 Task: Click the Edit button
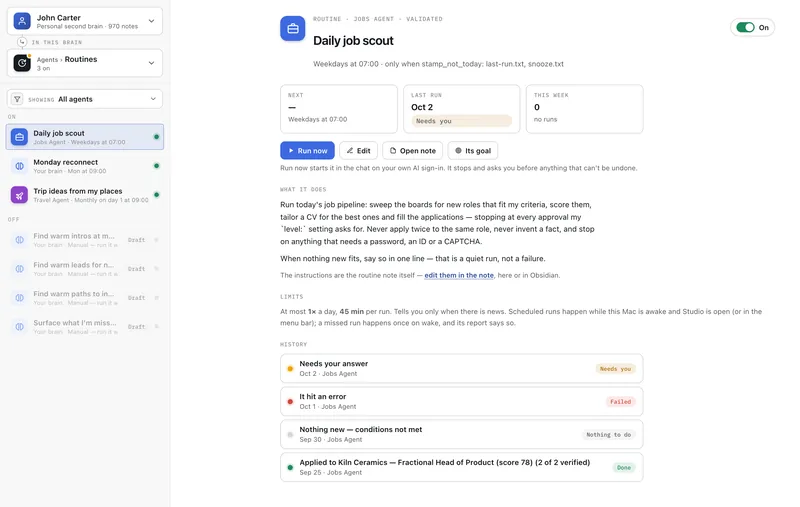click(x=359, y=150)
